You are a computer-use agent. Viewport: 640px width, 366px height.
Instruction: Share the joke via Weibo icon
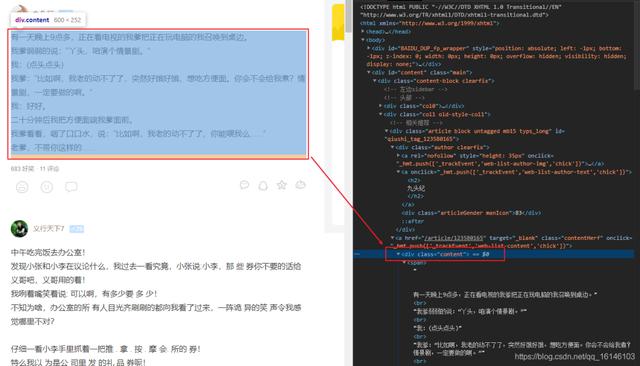300,185
